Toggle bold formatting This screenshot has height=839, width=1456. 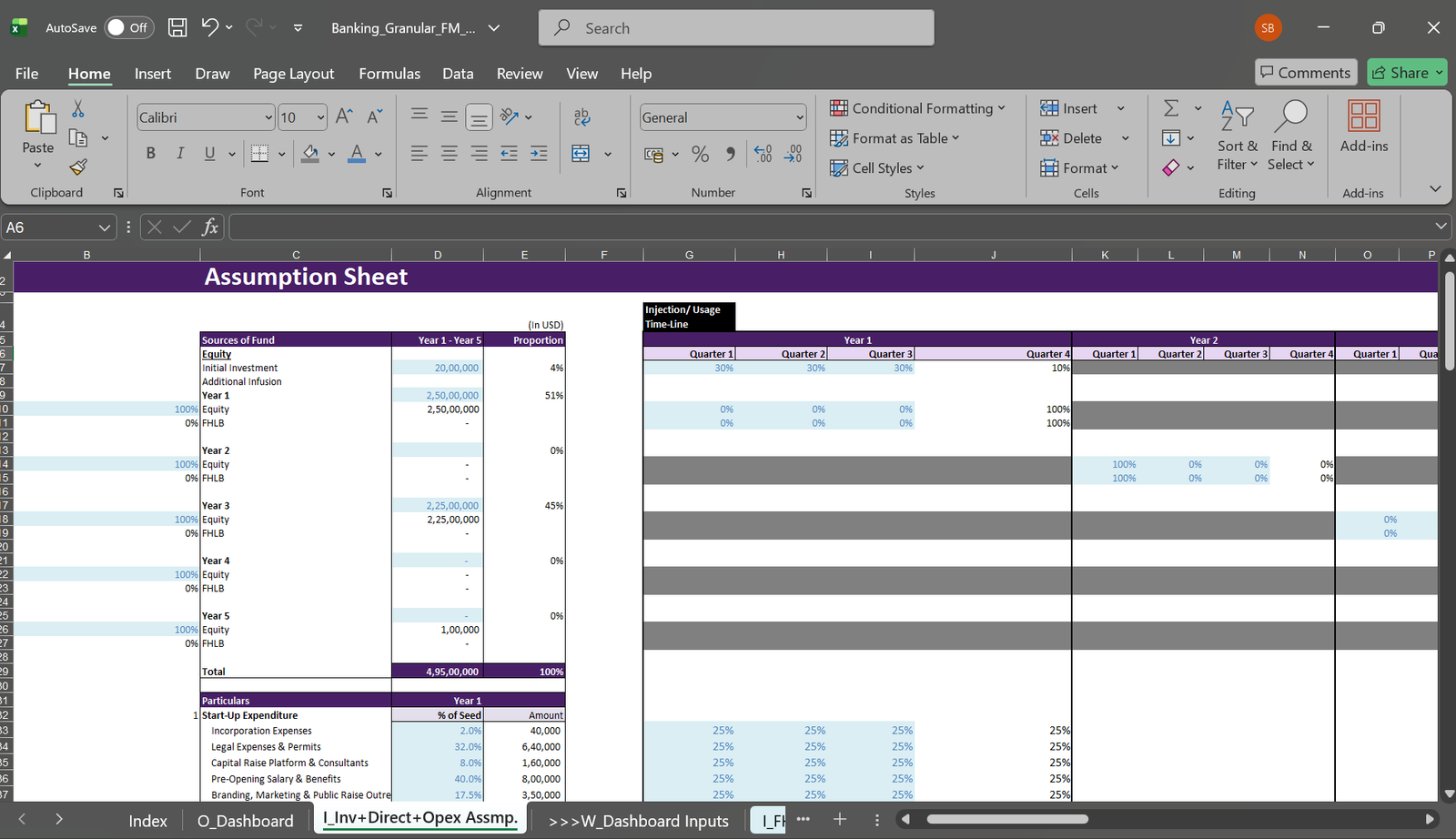[x=150, y=153]
